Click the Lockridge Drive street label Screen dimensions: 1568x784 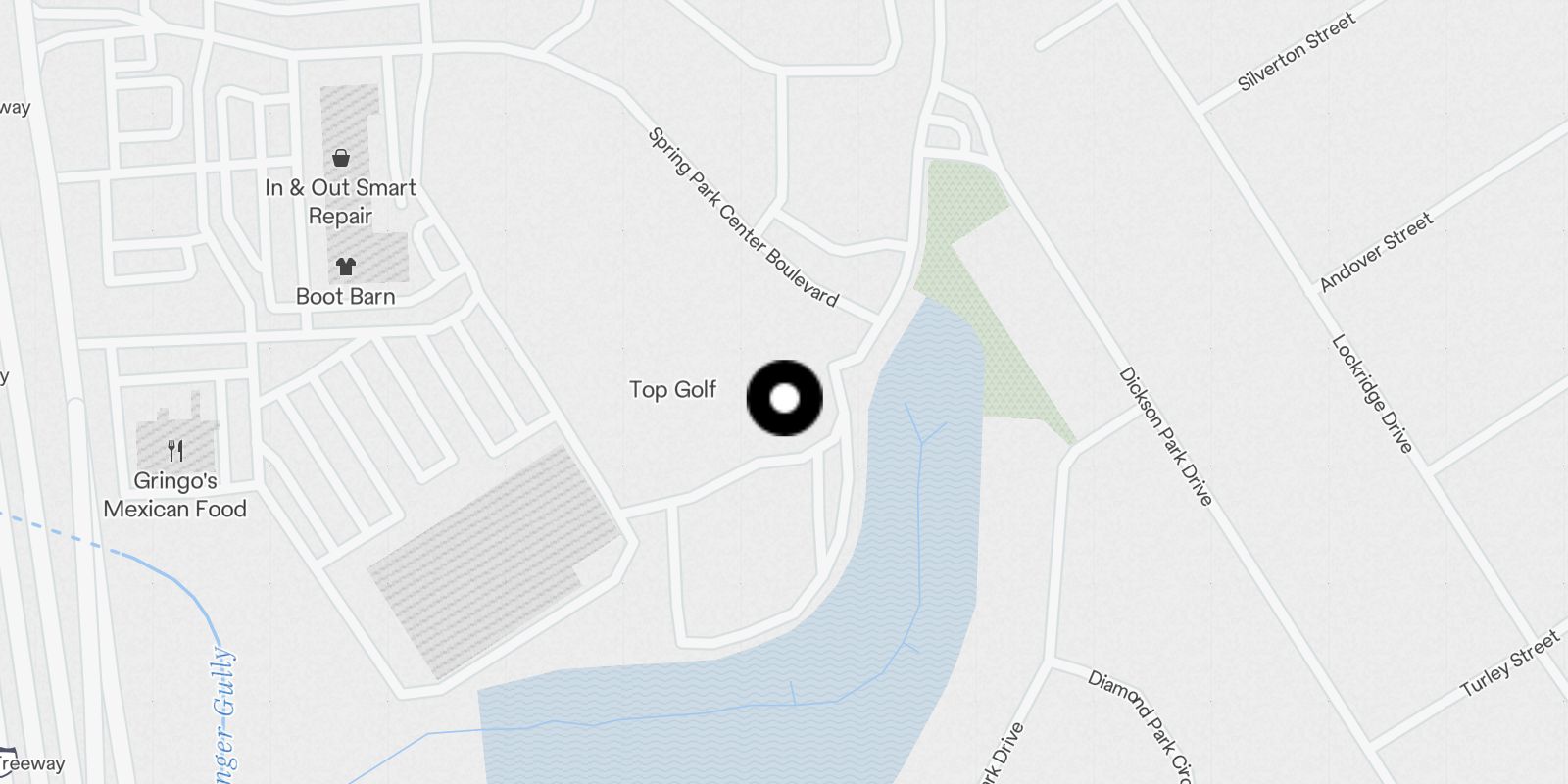[1372, 394]
